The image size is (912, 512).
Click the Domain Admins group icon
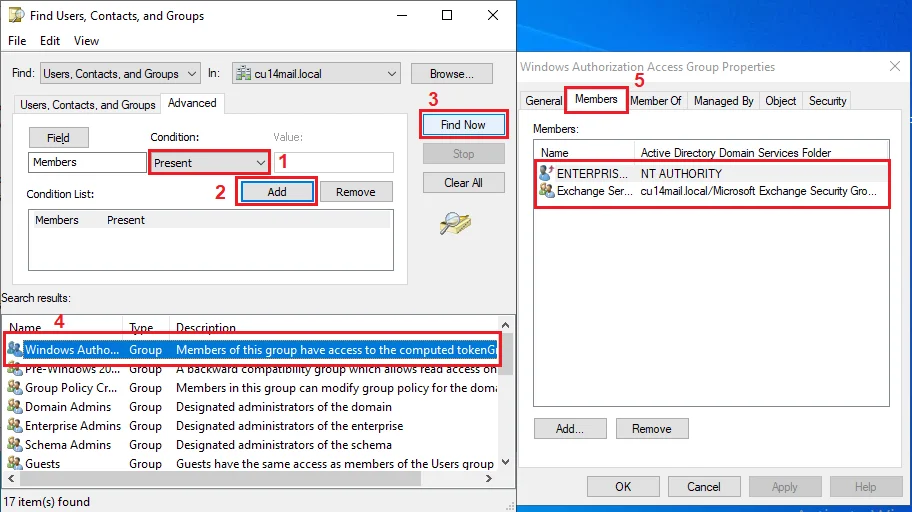pos(15,407)
